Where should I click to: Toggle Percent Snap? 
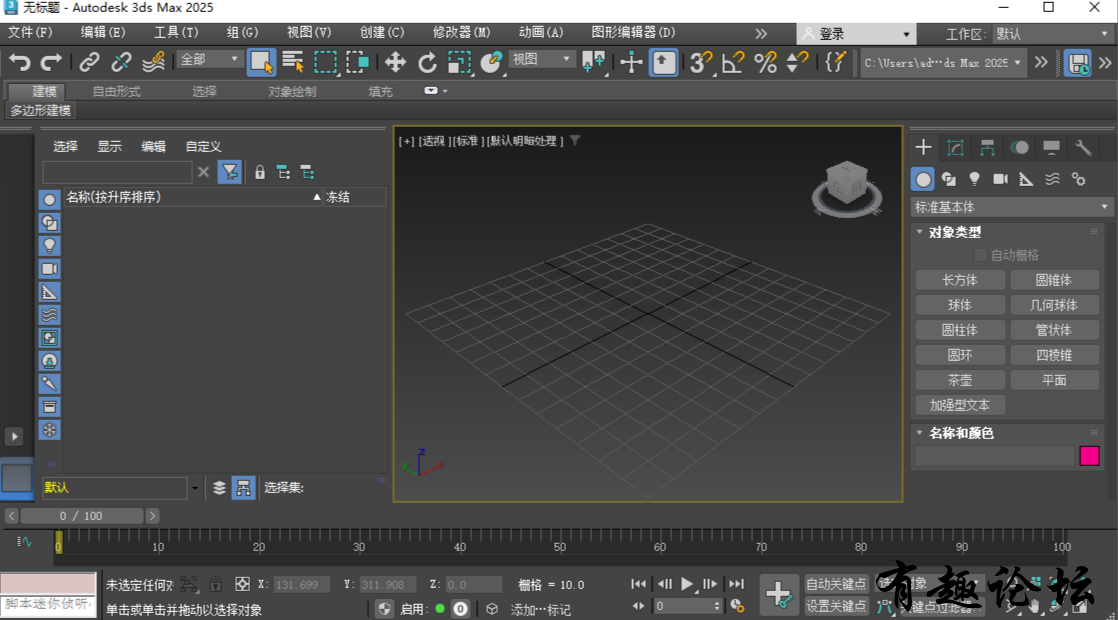point(765,63)
